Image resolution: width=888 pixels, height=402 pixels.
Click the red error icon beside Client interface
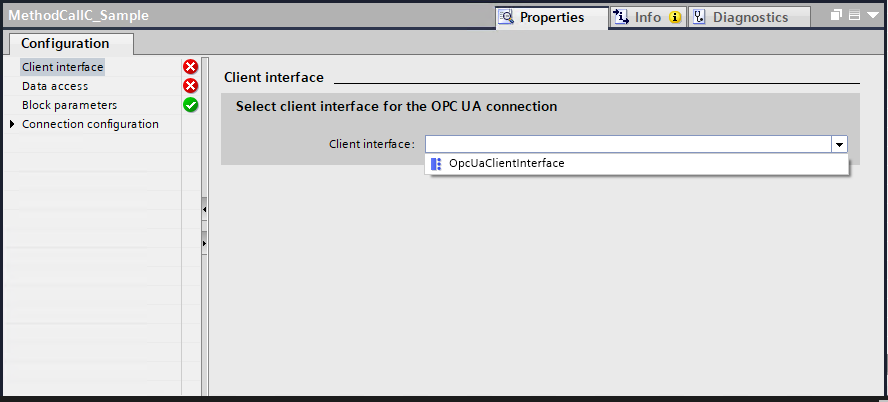(190, 67)
